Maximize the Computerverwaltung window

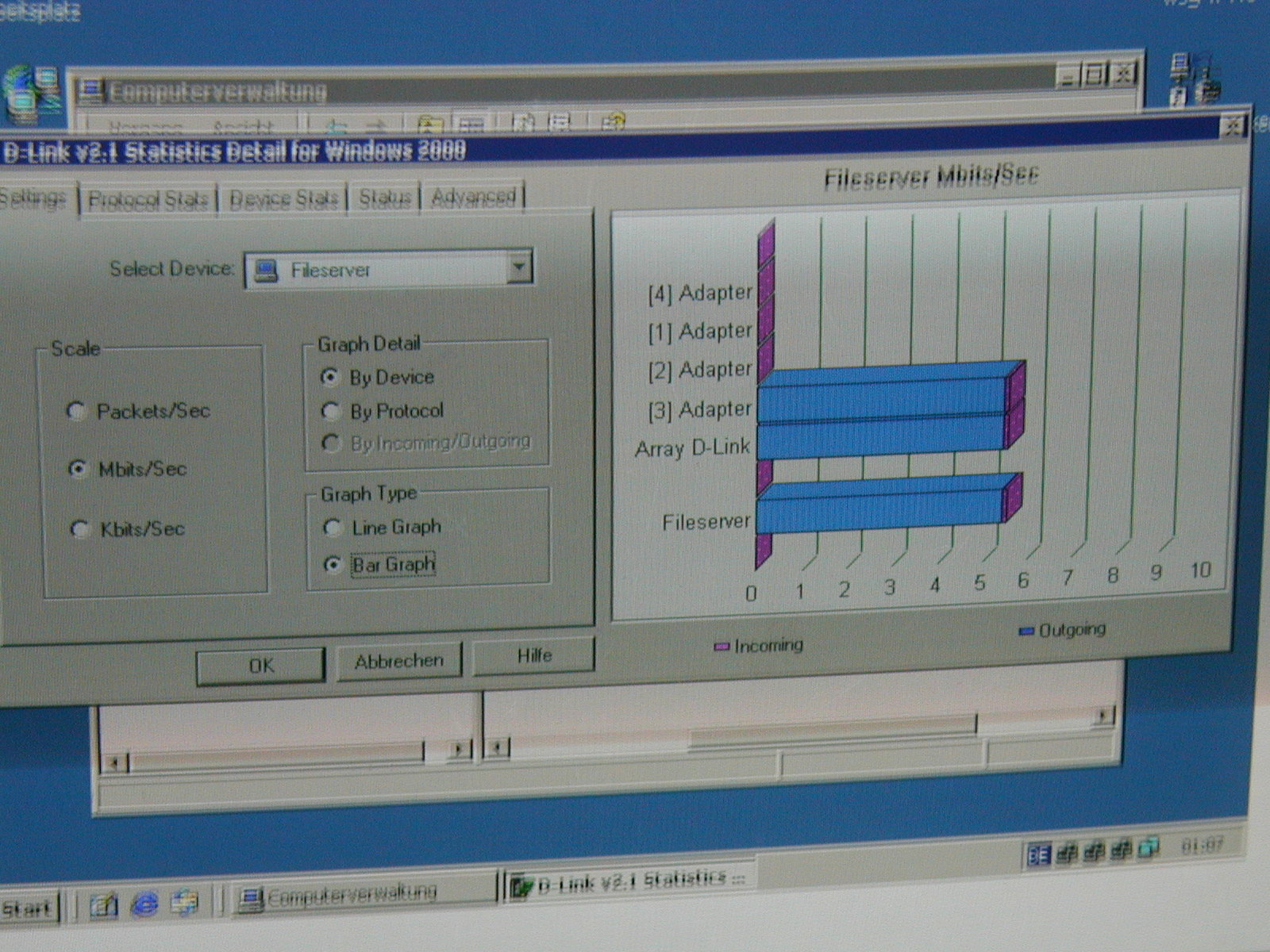1095,76
